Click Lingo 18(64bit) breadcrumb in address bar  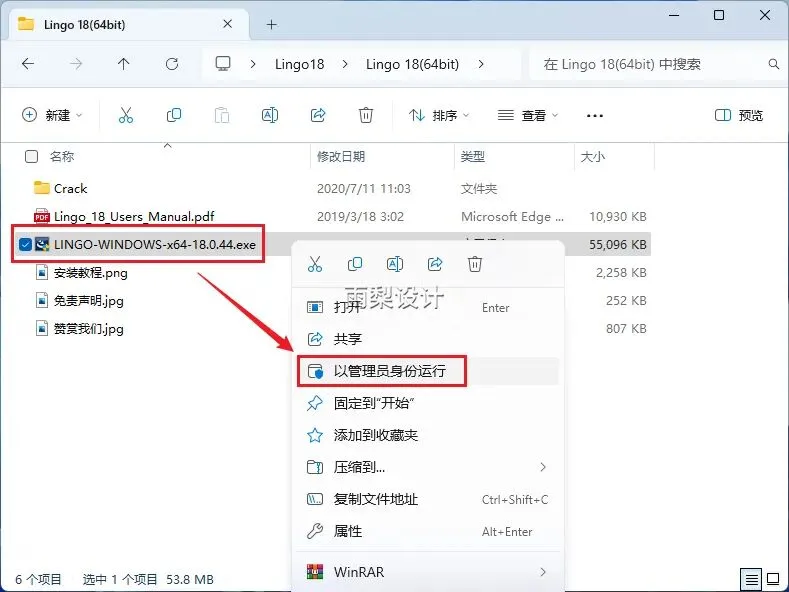point(413,64)
